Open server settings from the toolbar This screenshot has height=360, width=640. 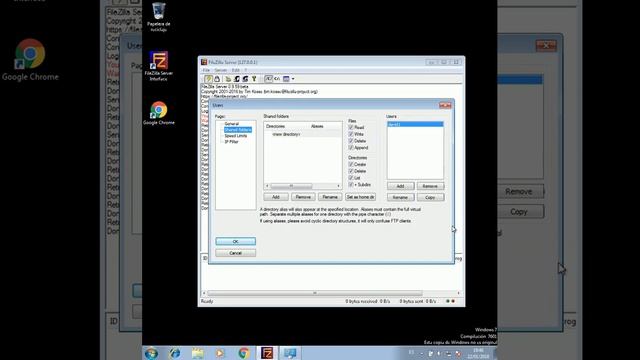coord(228,79)
